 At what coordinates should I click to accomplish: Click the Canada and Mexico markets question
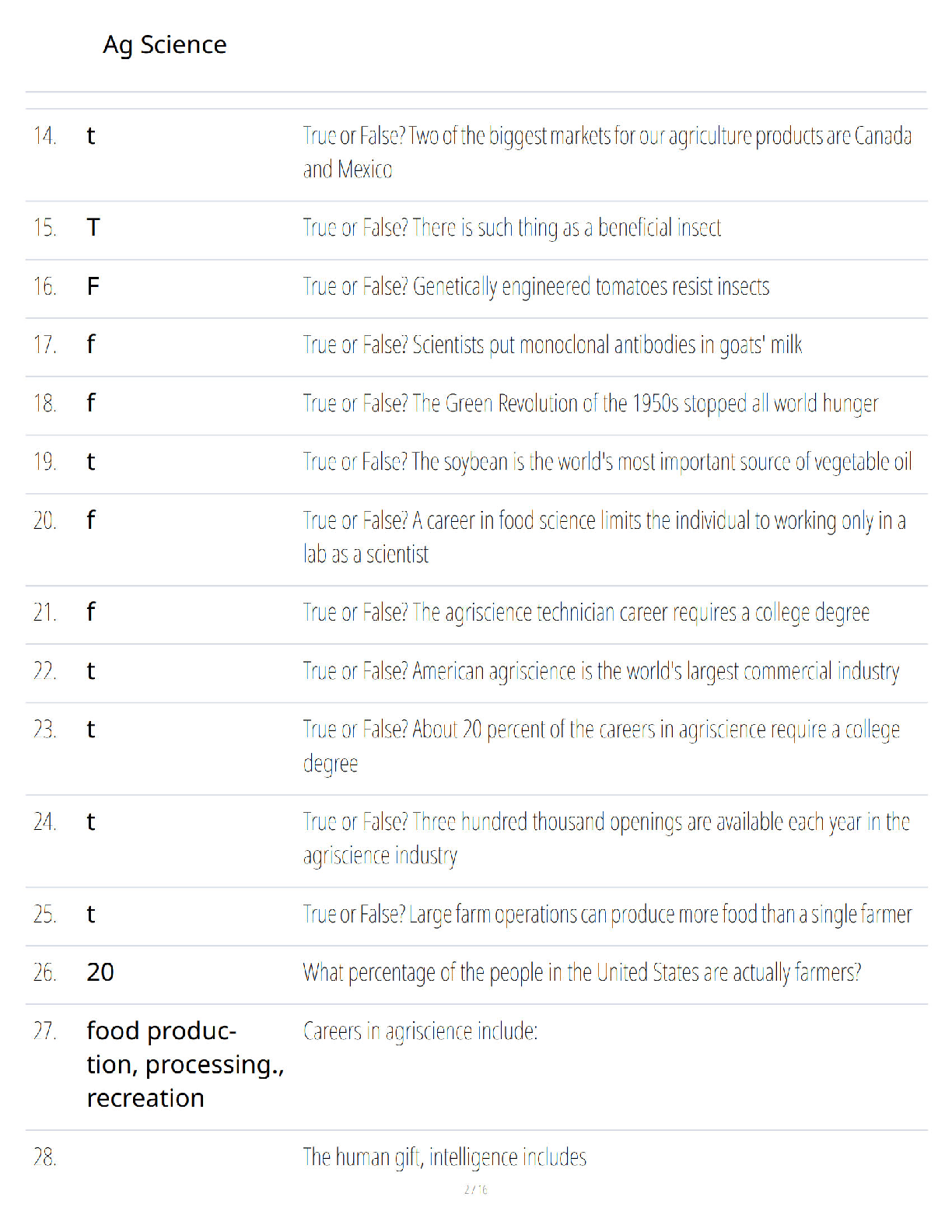tap(607, 152)
